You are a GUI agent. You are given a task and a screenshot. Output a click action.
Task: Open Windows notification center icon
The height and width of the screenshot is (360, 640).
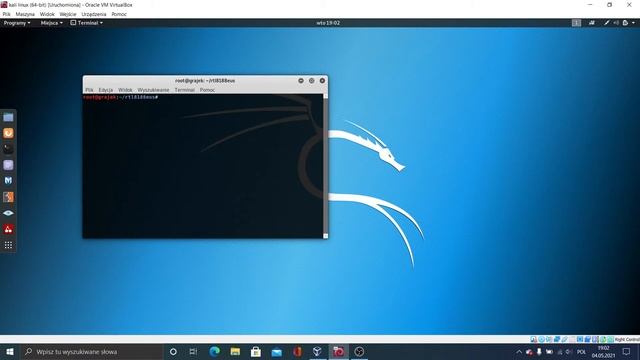[x=627, y=352]
